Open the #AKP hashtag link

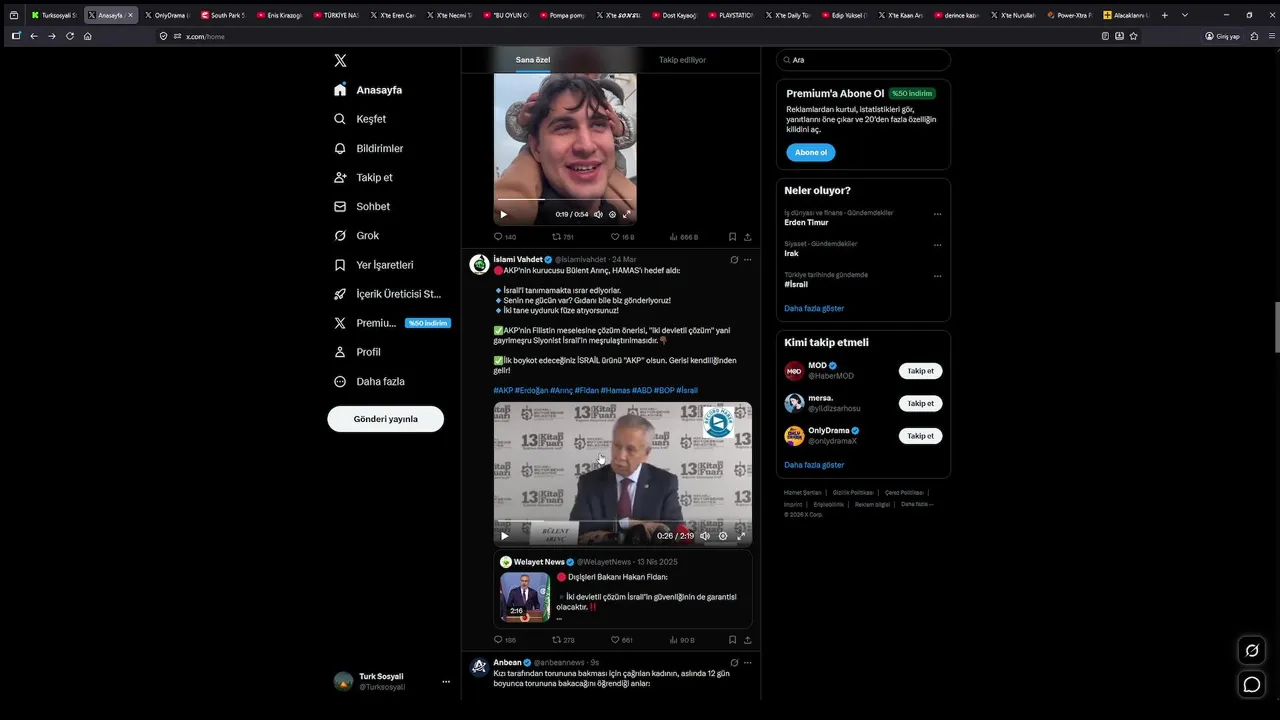[x=503, y=390]
